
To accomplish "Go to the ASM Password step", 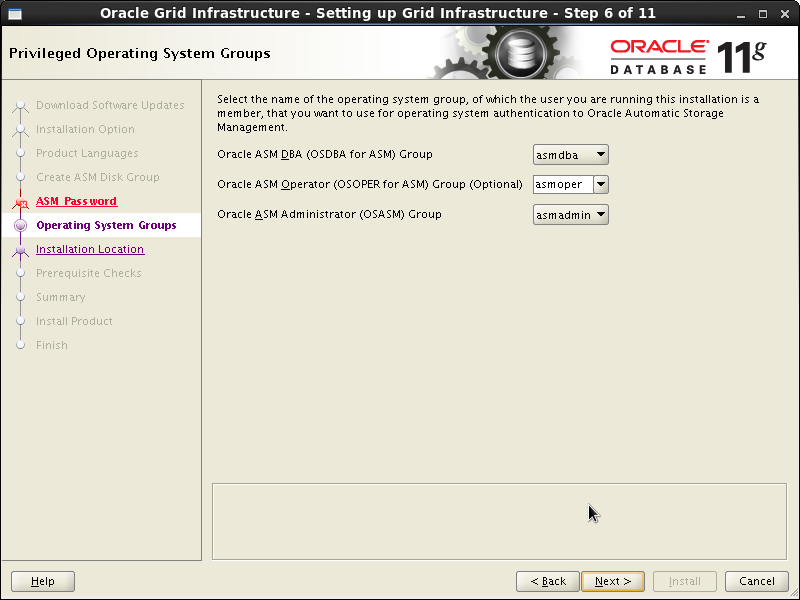I will pyautogui.click(x=77, y=201).
